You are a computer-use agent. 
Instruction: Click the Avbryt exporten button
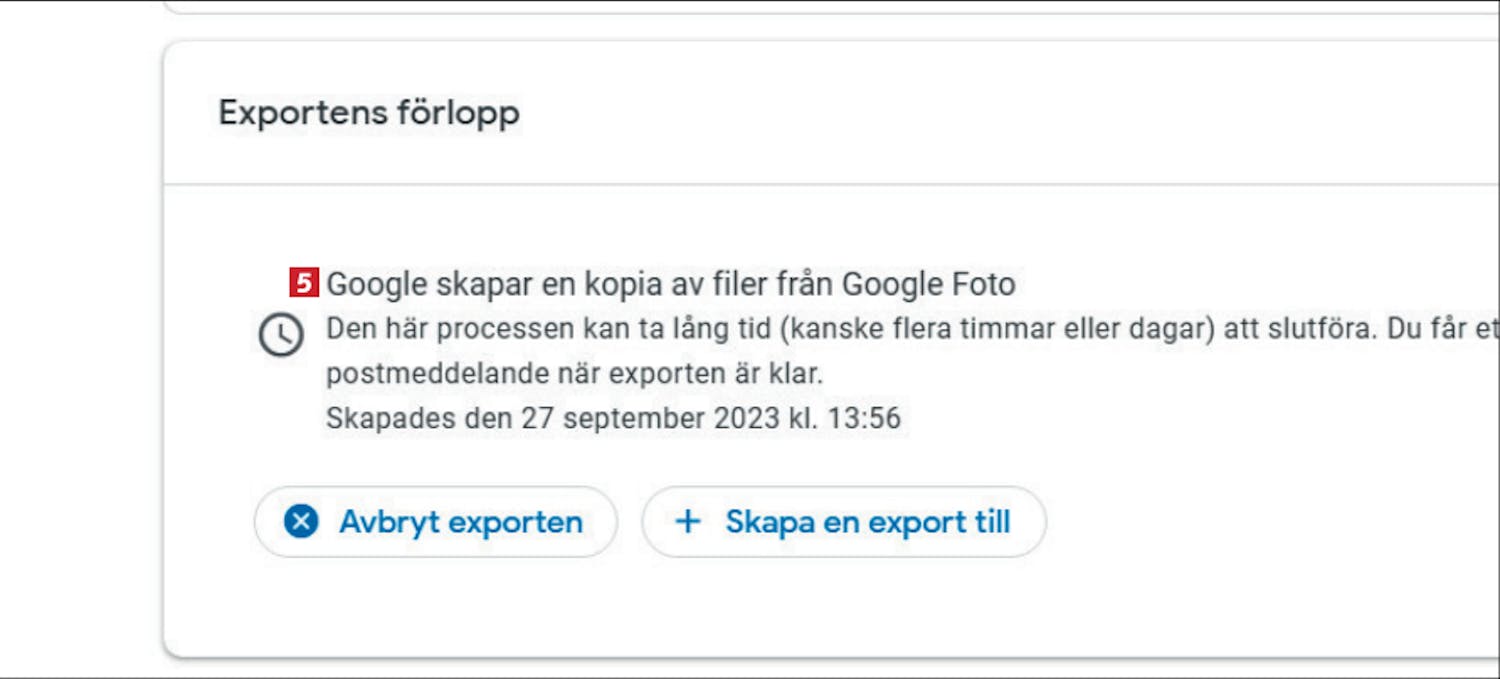pos(435,522)
